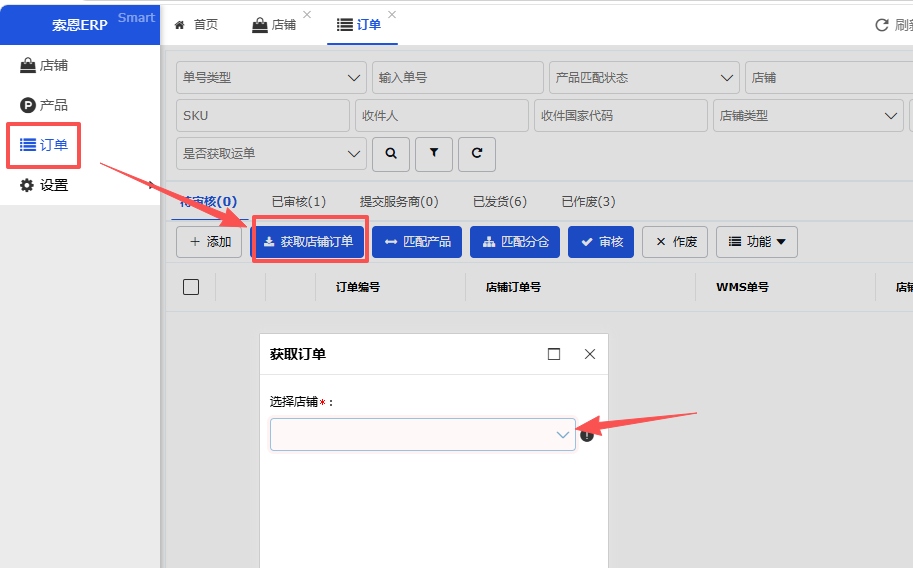
Task: Open 设置 in the sidebar
Action: pyautogui.click(x=44, y=185)
